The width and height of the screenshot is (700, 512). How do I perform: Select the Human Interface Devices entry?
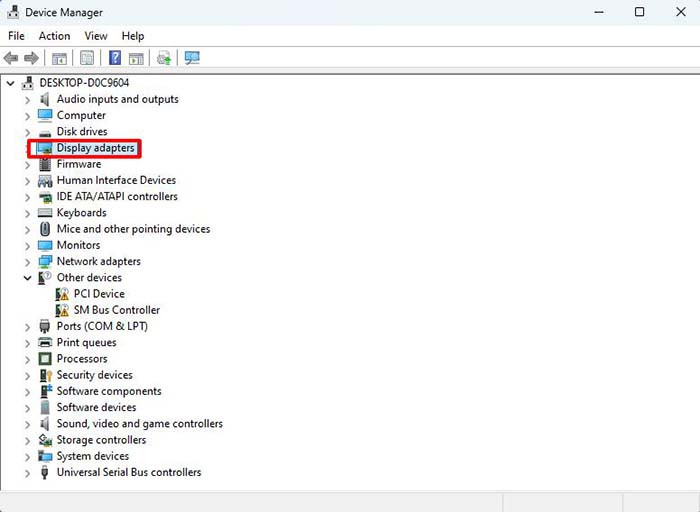point(116,180)
